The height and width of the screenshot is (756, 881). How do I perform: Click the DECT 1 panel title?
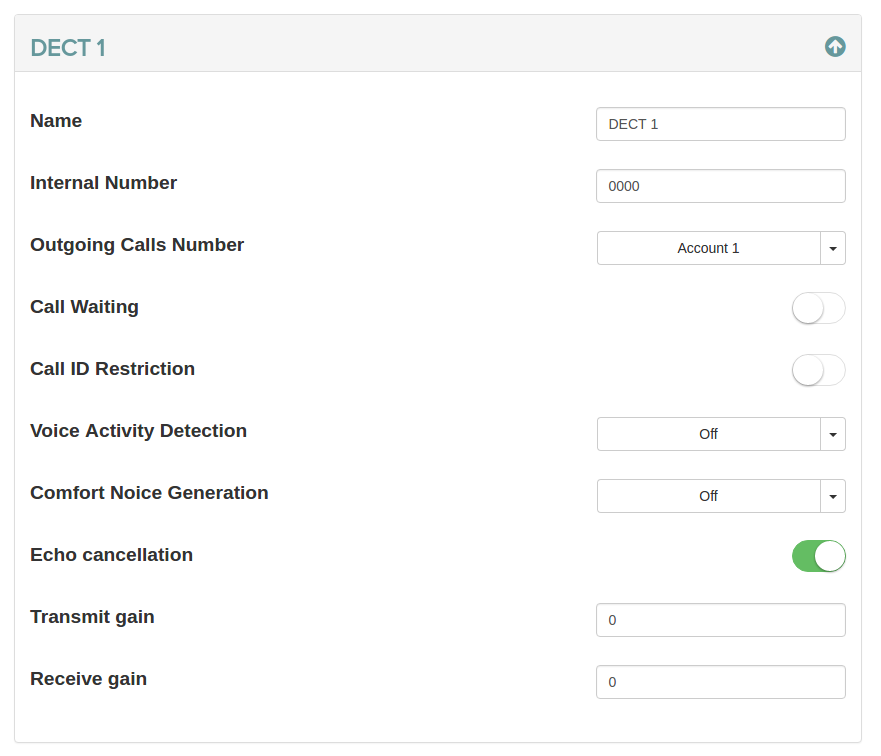pos(68,48)
